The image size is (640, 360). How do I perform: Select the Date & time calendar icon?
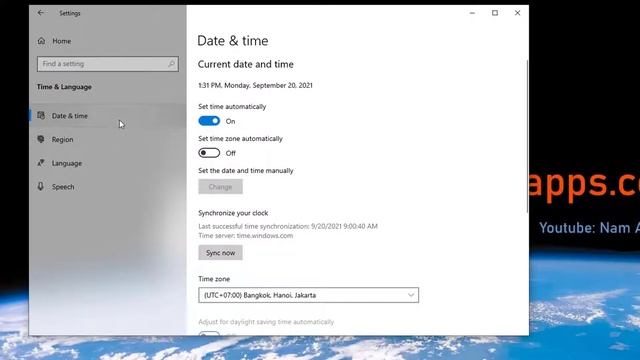pos(41,116)
